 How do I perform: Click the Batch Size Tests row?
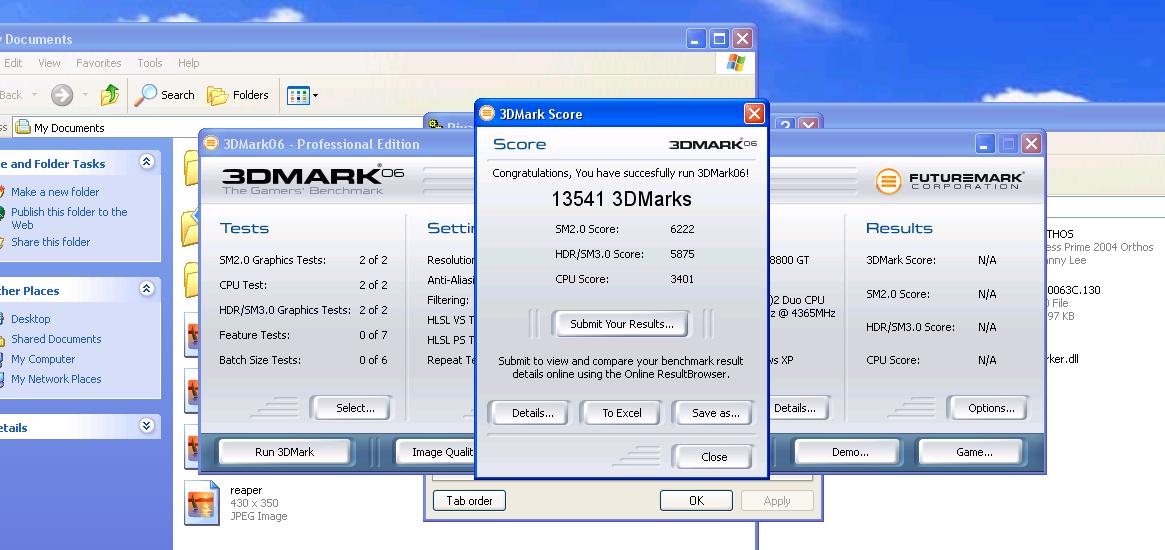tap(303, 360)
